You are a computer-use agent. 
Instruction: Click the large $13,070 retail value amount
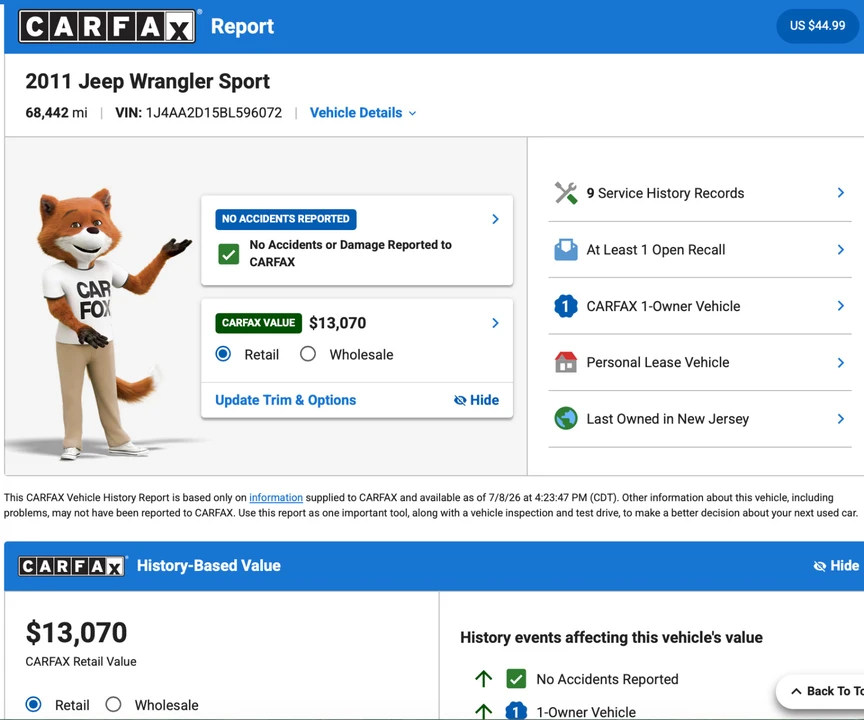click(x=77, y=632)
